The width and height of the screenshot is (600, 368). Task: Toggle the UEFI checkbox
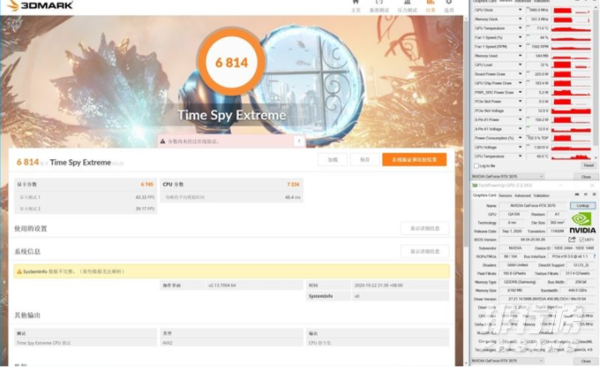click(x=582, y=239)
